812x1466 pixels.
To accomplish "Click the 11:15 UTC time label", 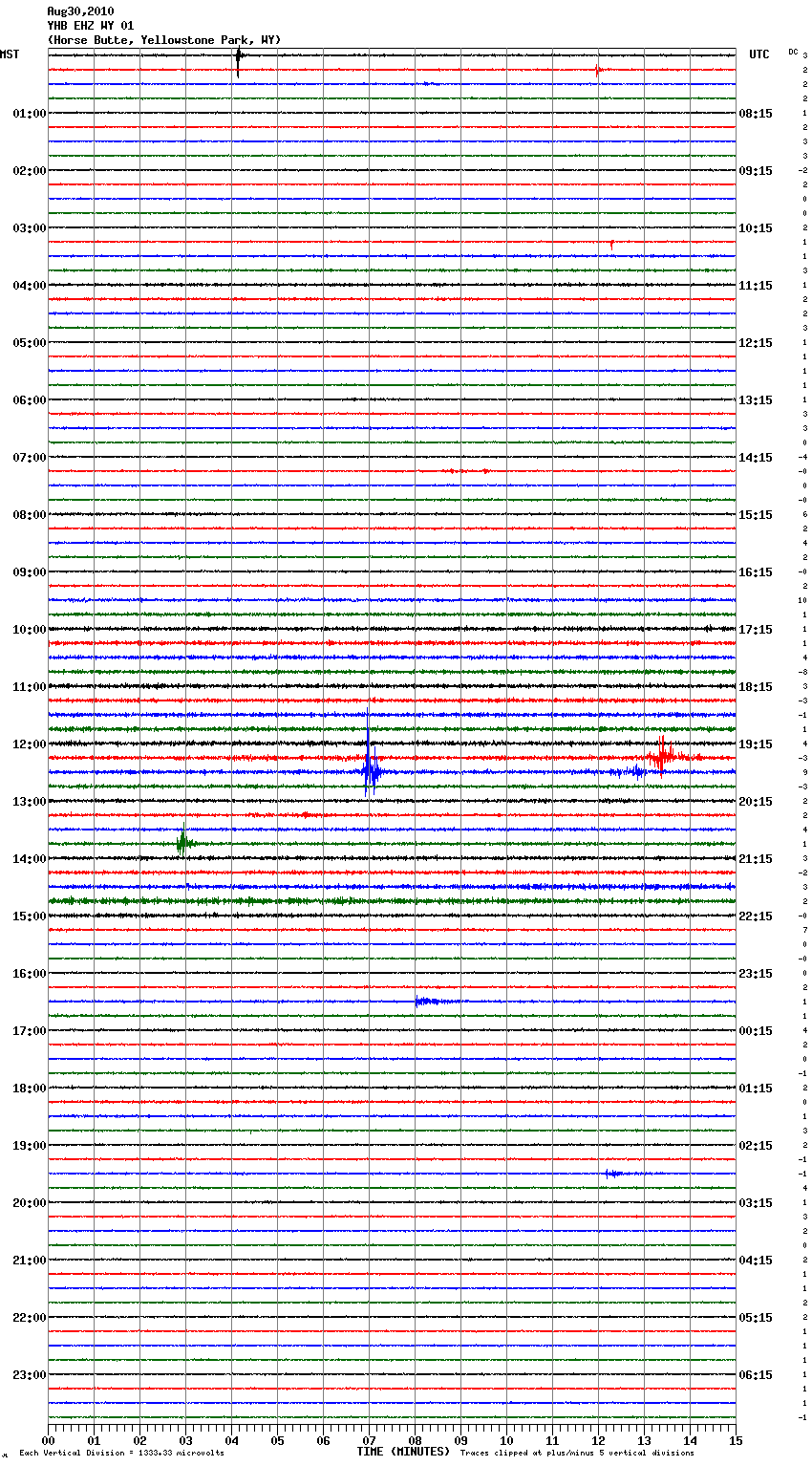I will (756, 286).
